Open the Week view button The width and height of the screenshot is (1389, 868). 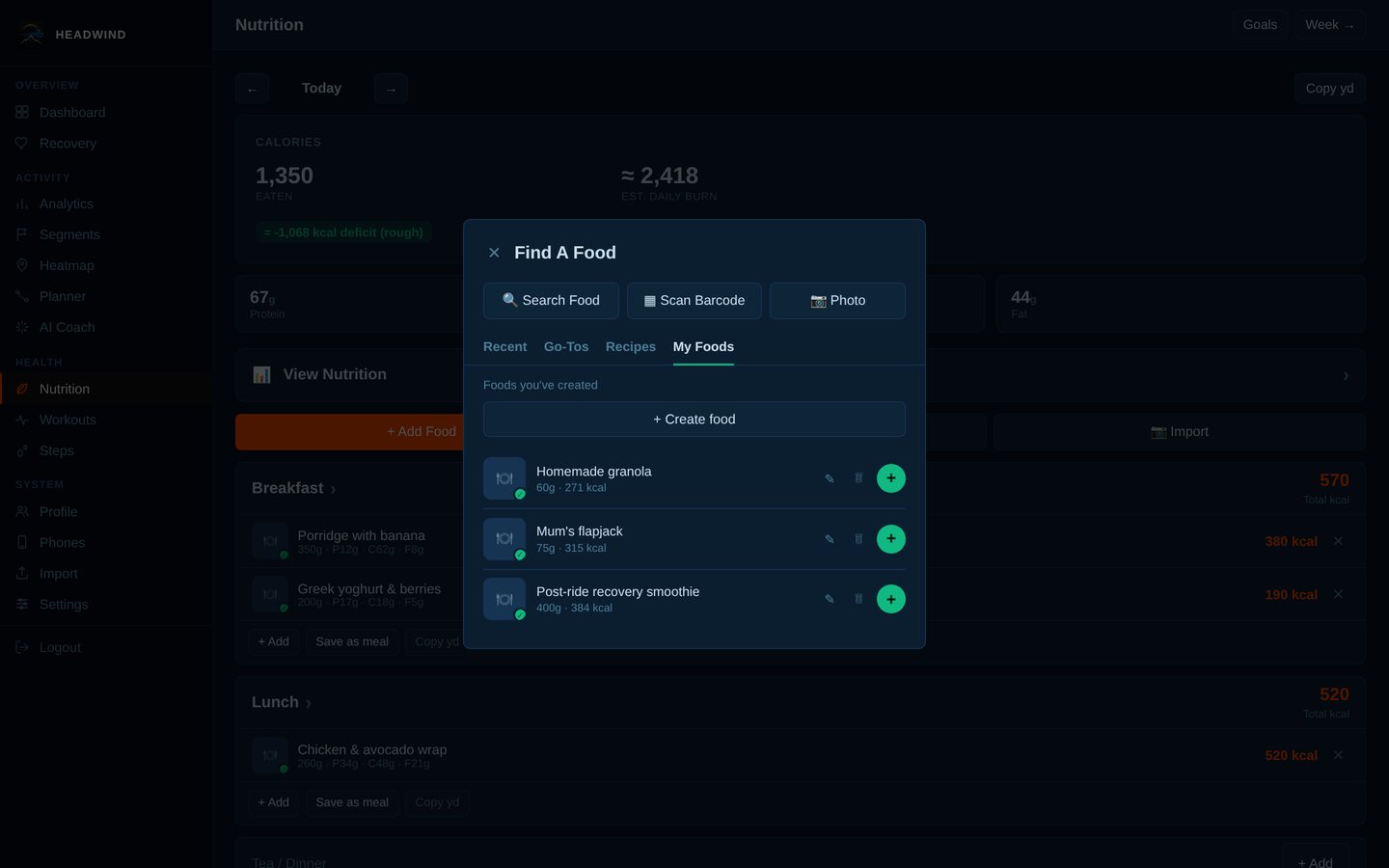1329,25
